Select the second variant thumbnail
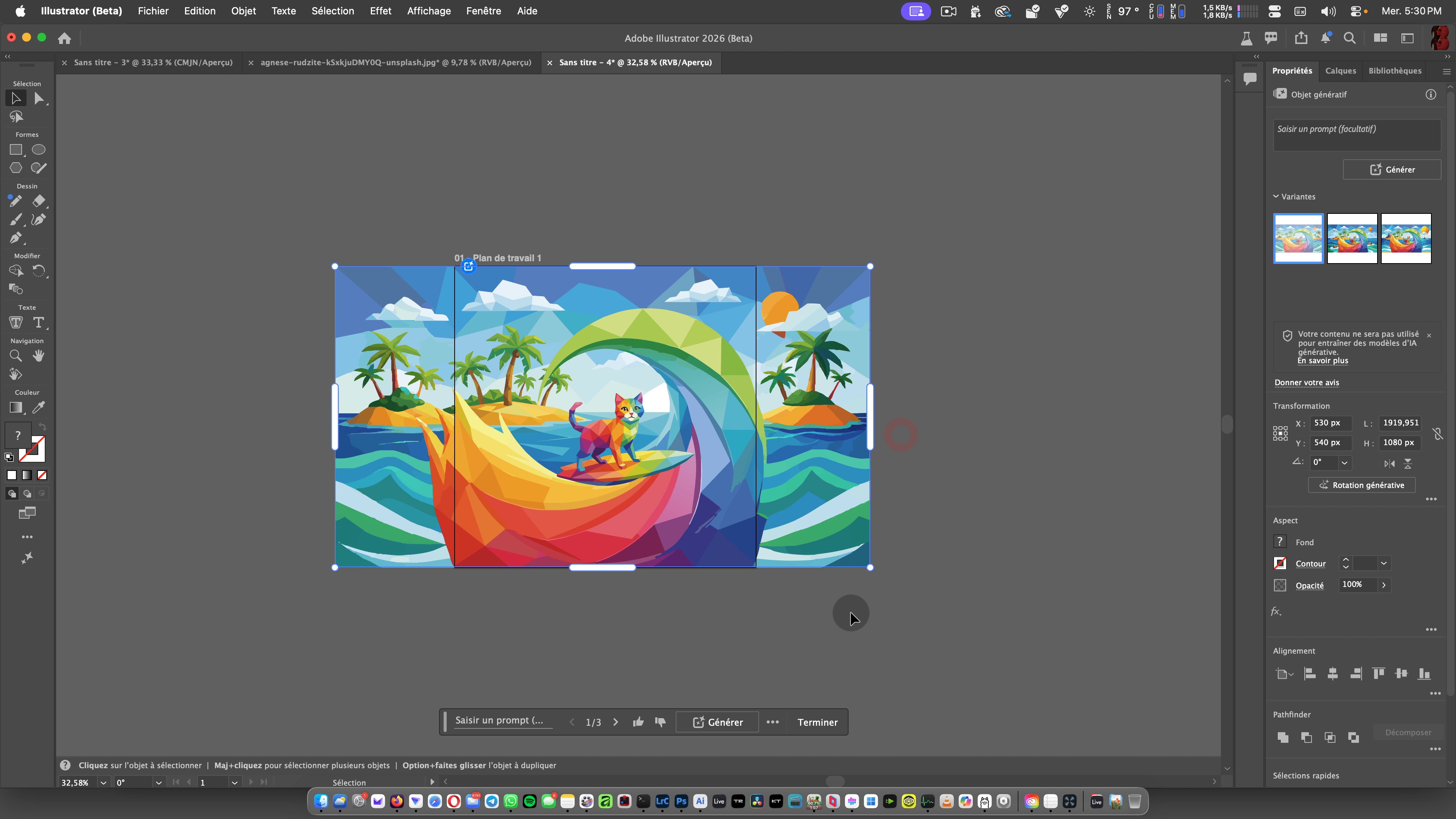The width and height of the screenshot is (1456, 819). [1351, 238]
